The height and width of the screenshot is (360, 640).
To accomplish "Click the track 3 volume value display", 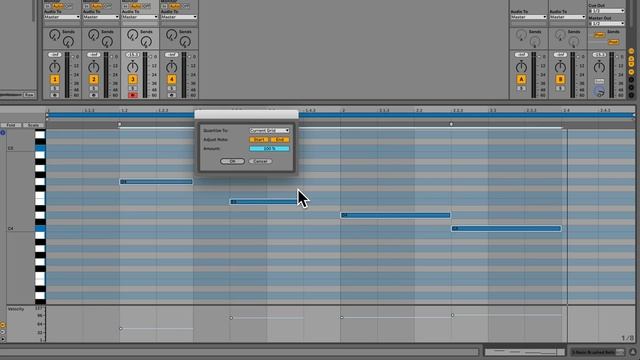I will [x=133, y=55].
